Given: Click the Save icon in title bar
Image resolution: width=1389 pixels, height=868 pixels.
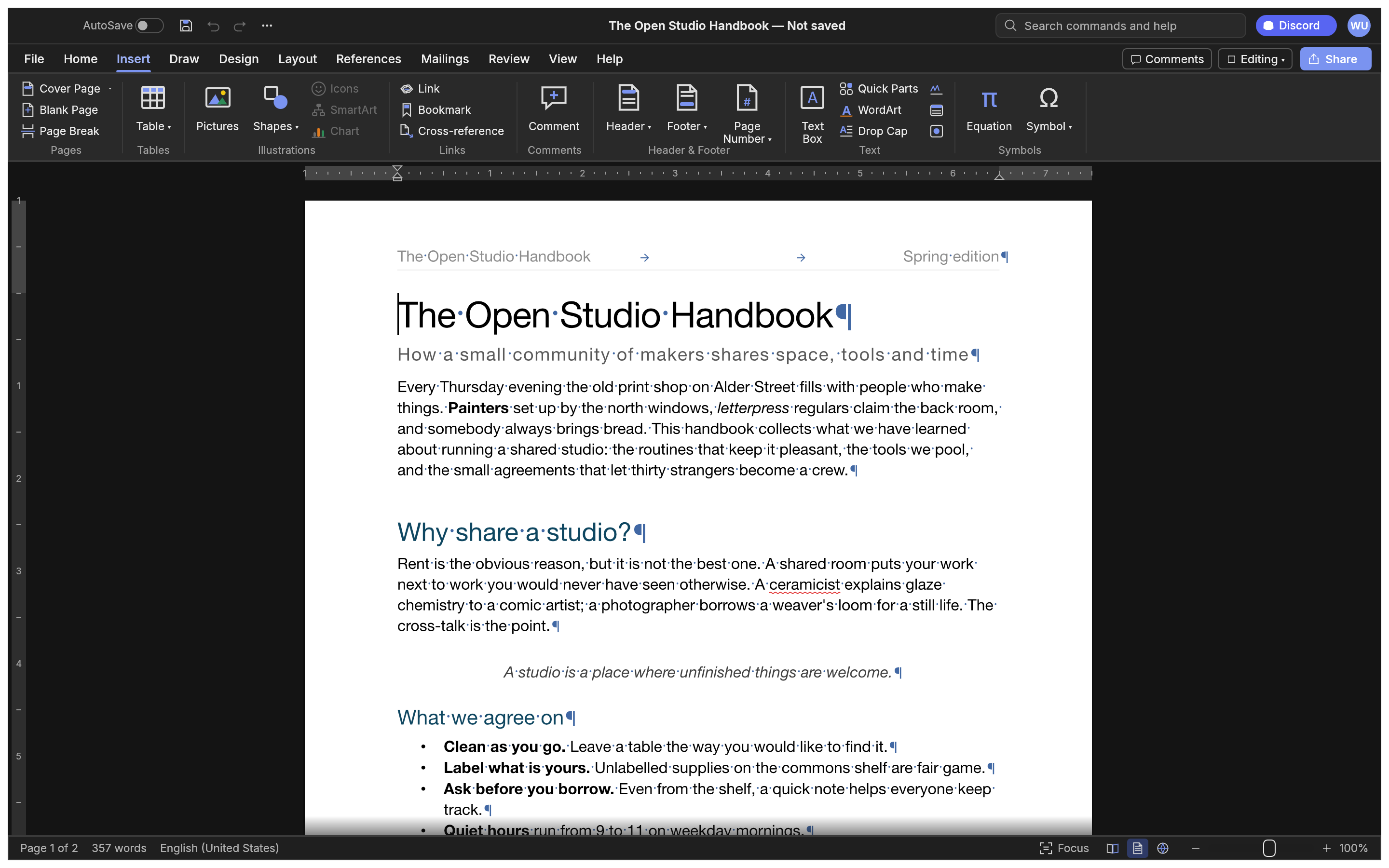Looking at the screenshot, I should coord(185,25).
